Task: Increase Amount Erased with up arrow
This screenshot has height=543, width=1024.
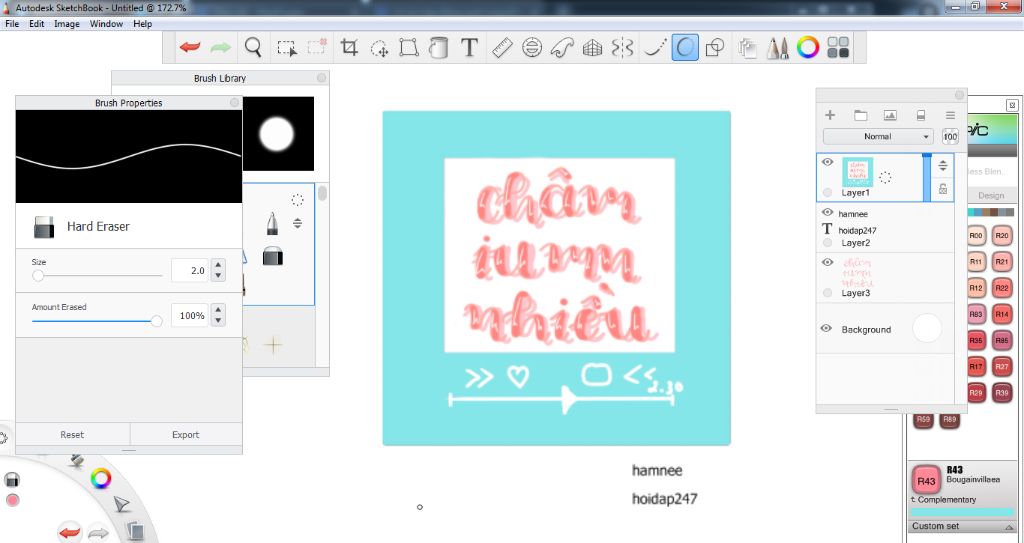Action: (218, 310)
